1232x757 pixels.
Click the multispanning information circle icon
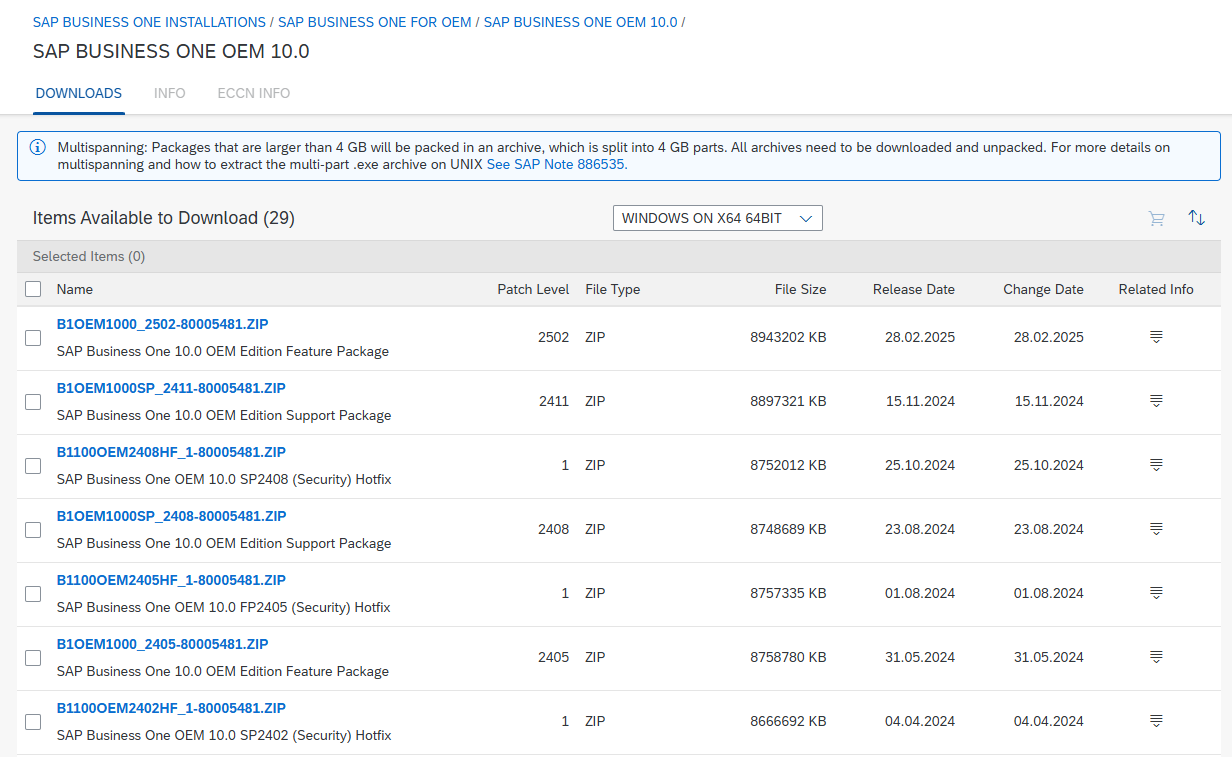[x=38, y=147]
